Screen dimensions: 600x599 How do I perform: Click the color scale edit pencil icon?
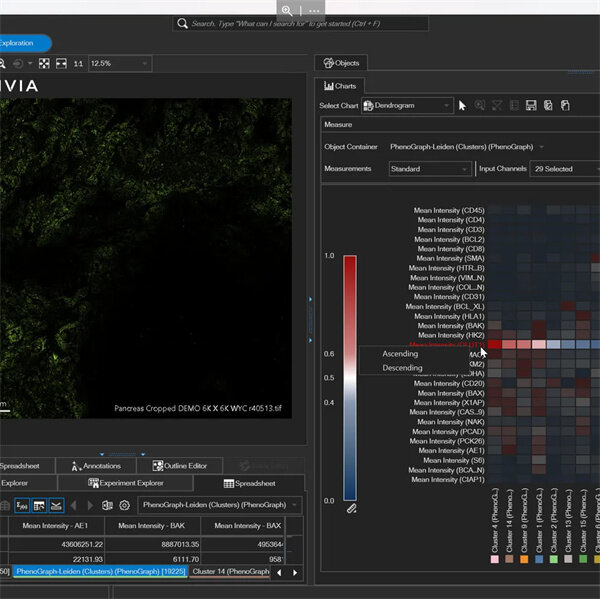351,509
